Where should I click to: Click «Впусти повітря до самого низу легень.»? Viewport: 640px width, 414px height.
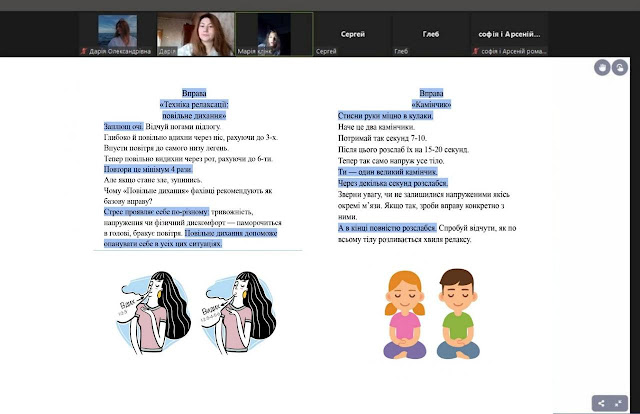(x=167, y=148)
